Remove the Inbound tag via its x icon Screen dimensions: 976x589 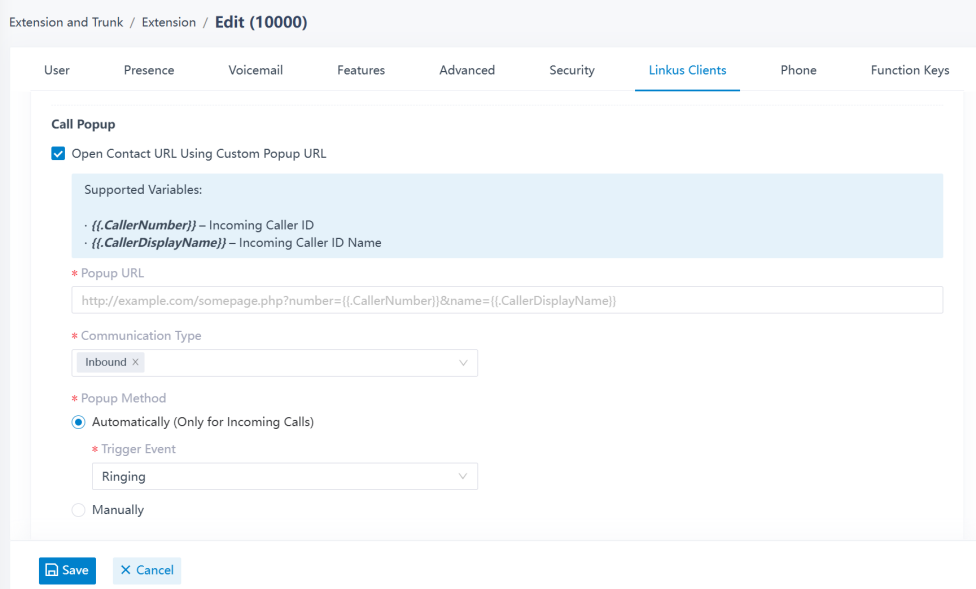pos(135,362)
